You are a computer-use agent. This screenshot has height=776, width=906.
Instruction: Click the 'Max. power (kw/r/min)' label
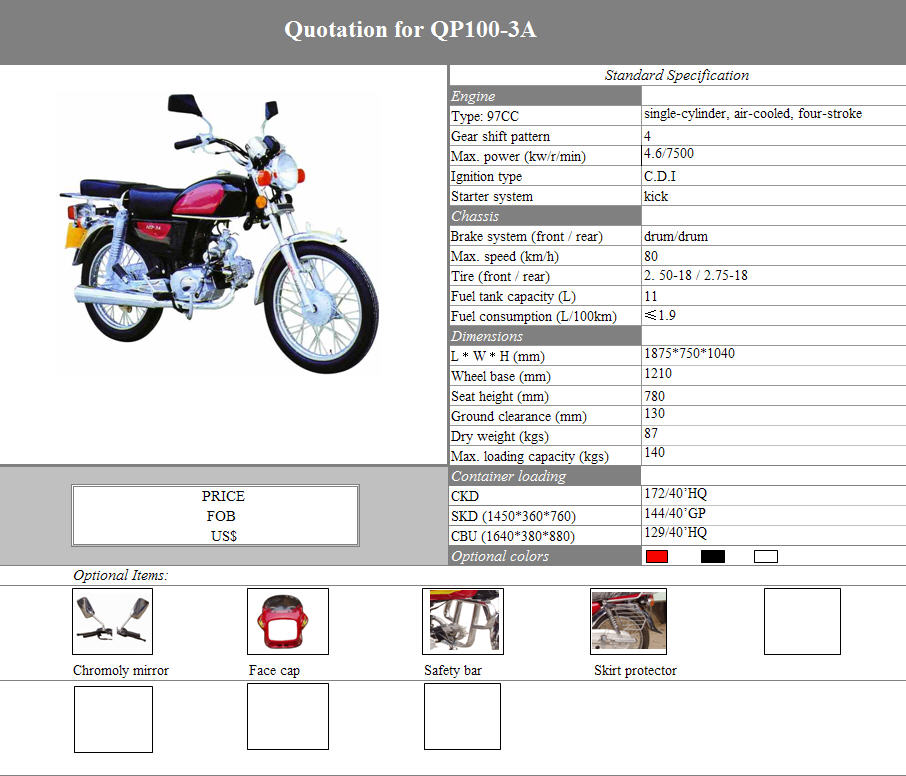pos(518,157)
